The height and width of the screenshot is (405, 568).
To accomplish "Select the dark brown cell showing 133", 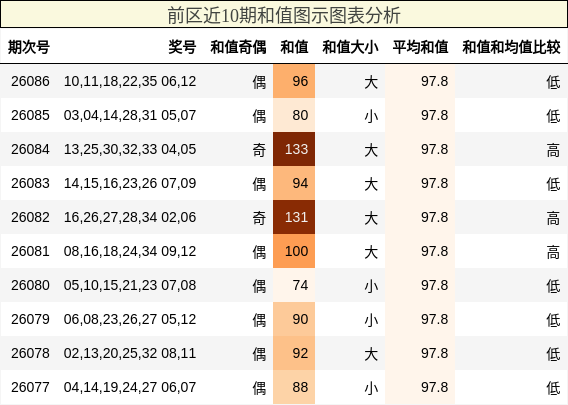I will (x=294, y=149).
